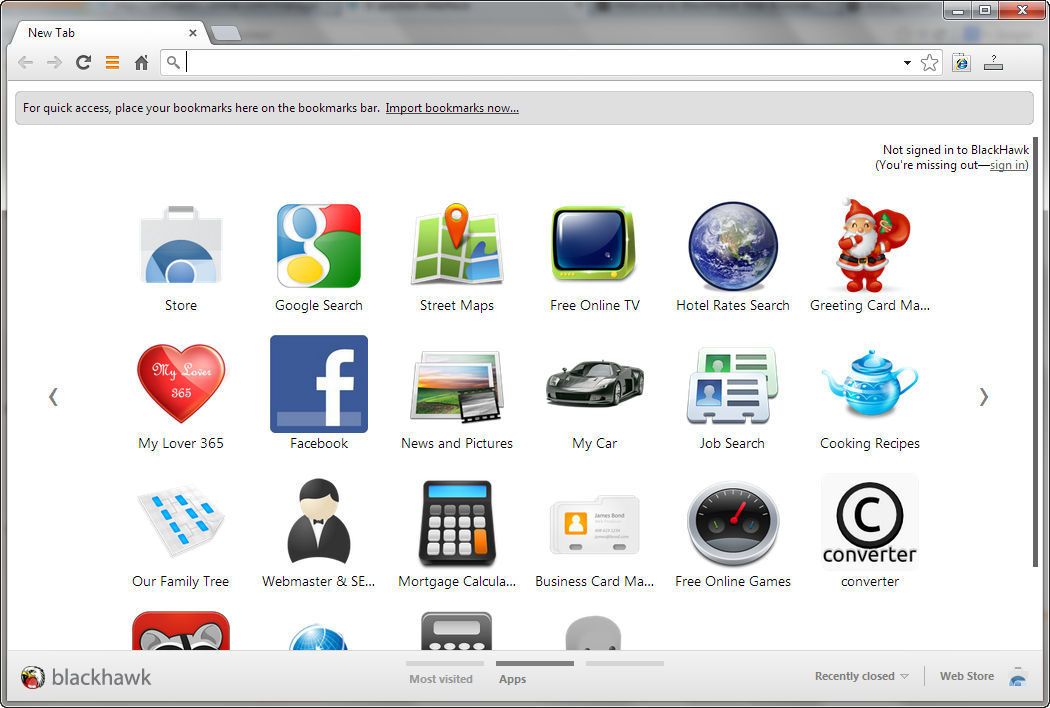Image resolution: width=1050 pixels, height=708 pixels.
Task: Launch the My Car app
Action: click(595, 384)
